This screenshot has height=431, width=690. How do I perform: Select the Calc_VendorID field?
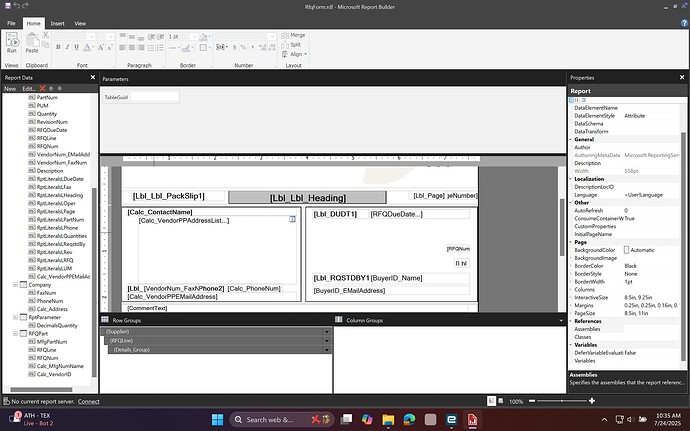[x=54, y=374]
